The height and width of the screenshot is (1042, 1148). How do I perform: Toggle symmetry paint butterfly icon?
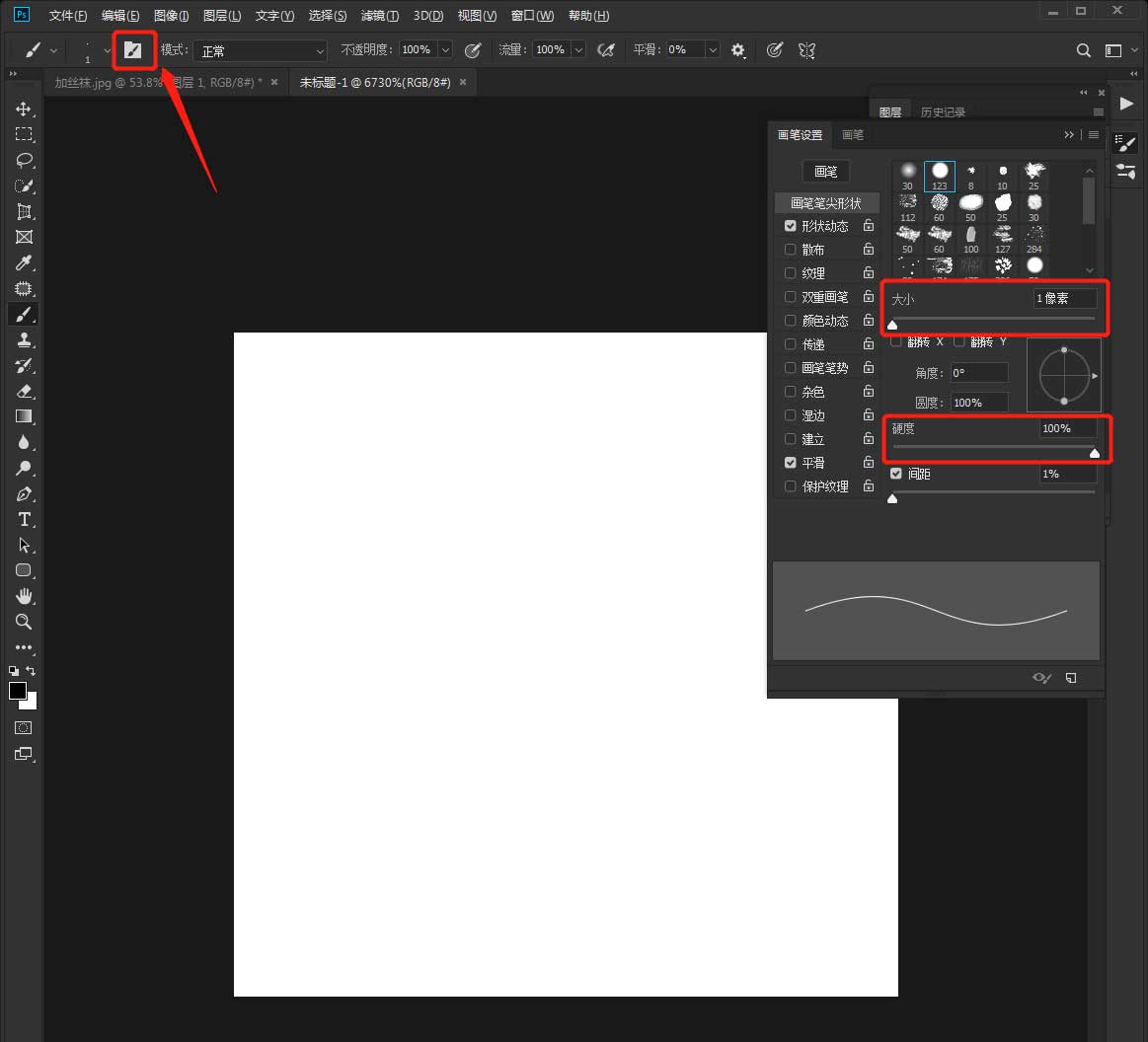pyautogui.click(x=806, y=49)
